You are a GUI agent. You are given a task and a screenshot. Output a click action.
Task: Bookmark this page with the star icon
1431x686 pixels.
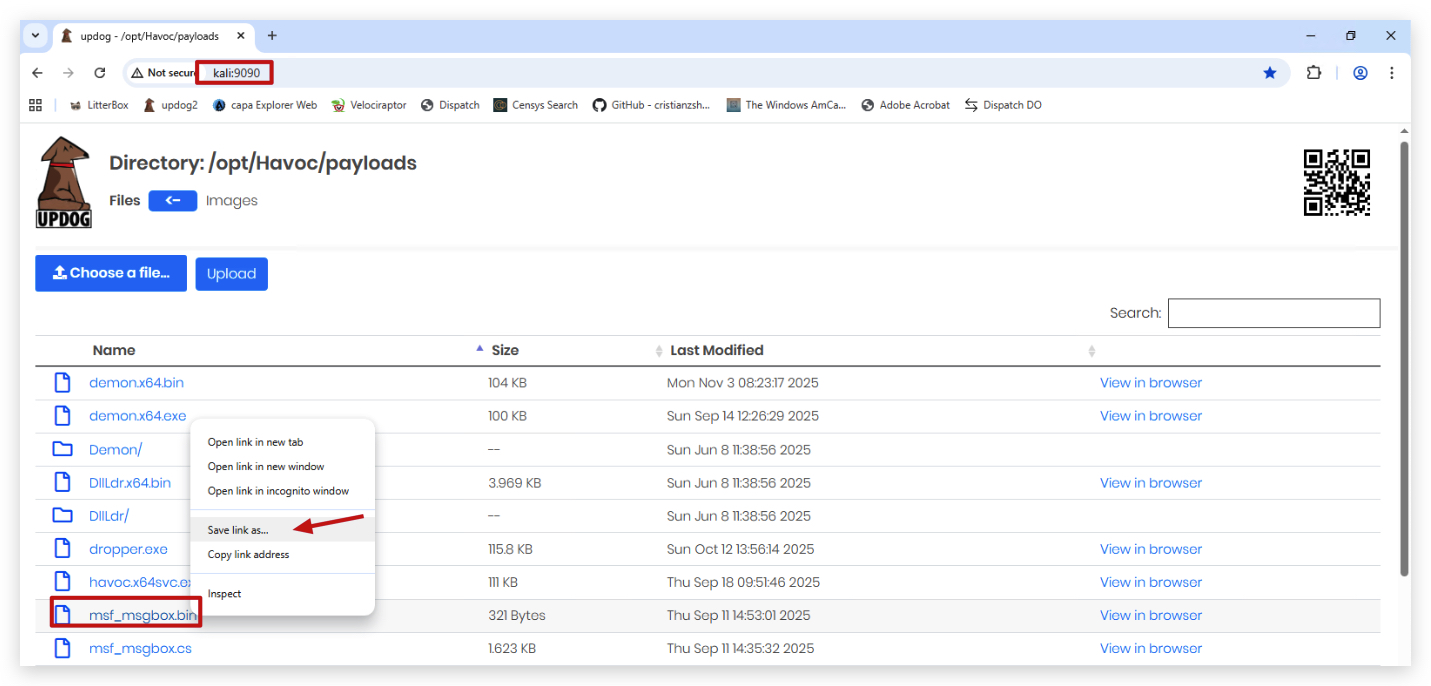[x=1270, y=73]
